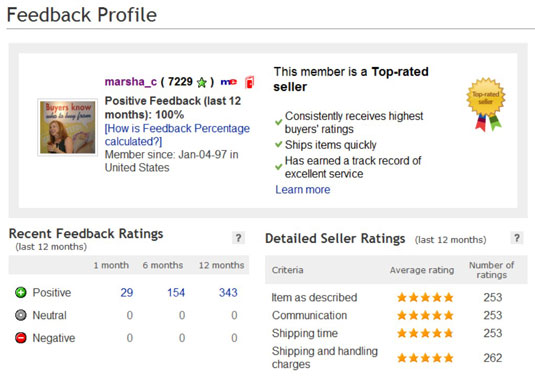Follow the Learn more link

point(303,190)
